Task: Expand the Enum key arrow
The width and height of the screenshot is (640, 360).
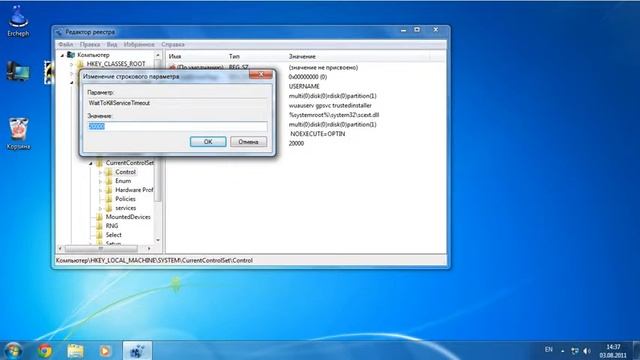Action: click(100, 181)
